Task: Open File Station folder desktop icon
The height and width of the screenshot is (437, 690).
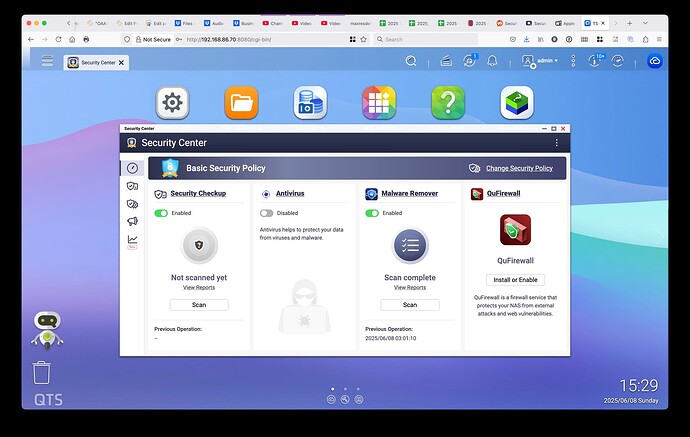Action: point(241,102)
